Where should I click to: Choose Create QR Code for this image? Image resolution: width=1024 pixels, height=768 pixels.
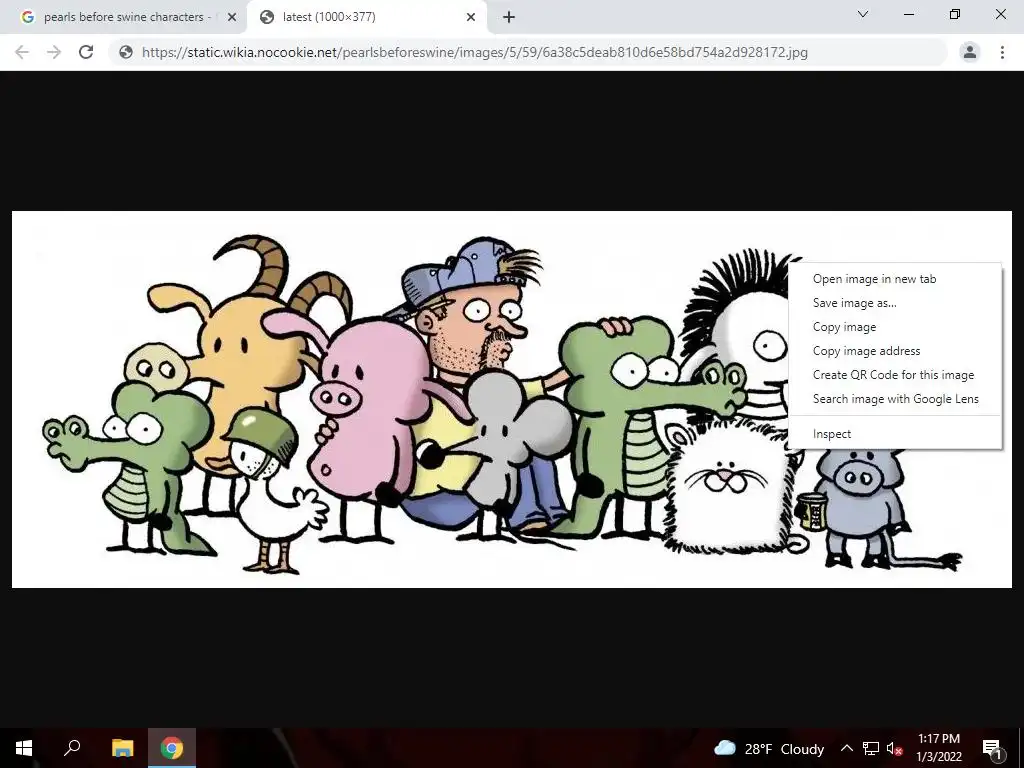click(895, 375)
